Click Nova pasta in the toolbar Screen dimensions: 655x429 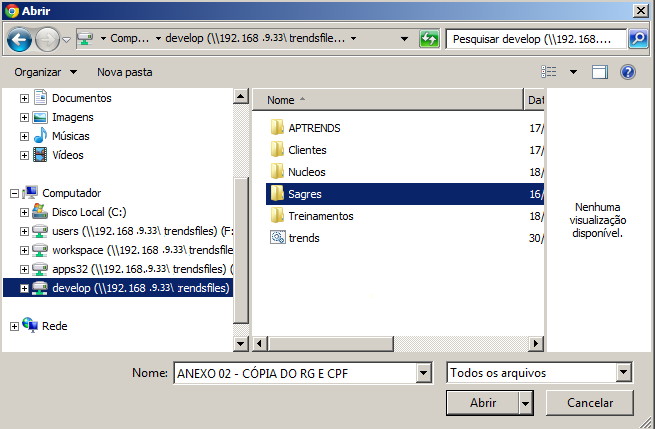124,72
